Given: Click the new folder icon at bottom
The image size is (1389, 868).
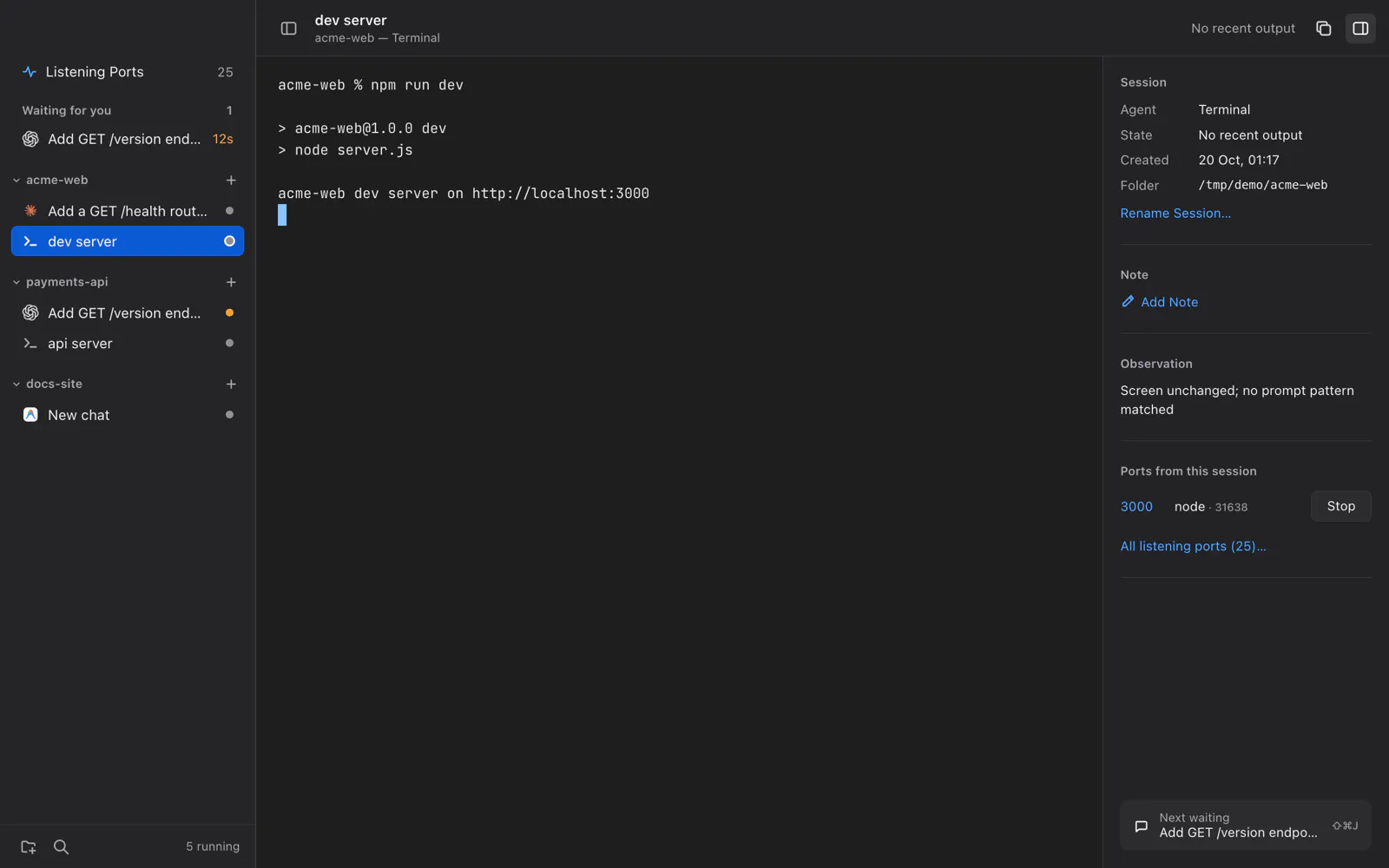Looking at the screenshot, I should point(29,847).
